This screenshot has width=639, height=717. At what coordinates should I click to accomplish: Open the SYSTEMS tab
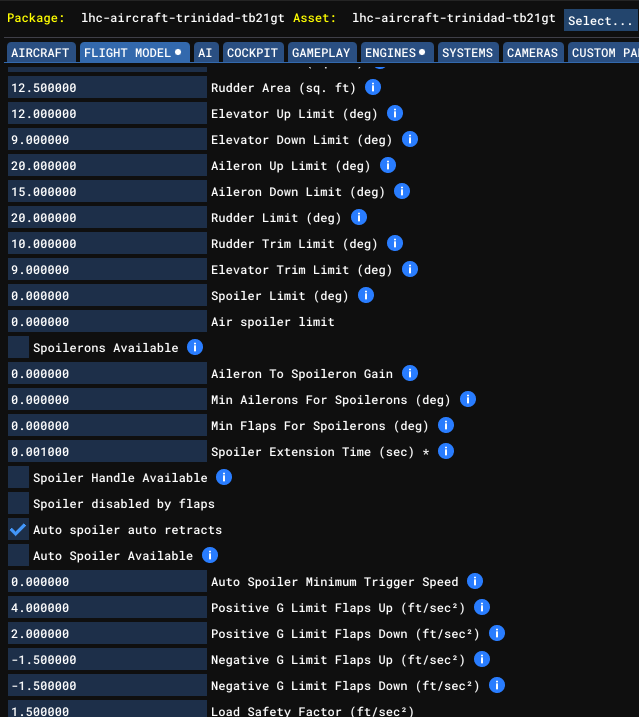[467, 53]
